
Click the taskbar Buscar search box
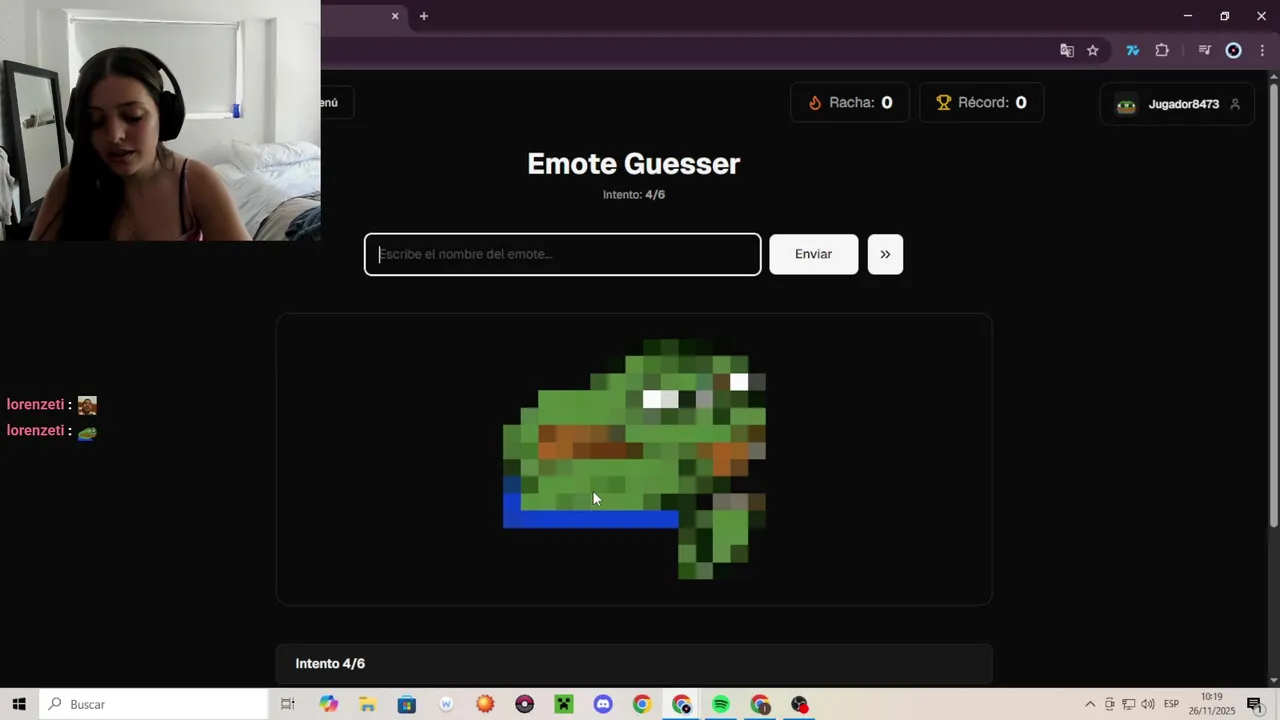click(154, 704)
